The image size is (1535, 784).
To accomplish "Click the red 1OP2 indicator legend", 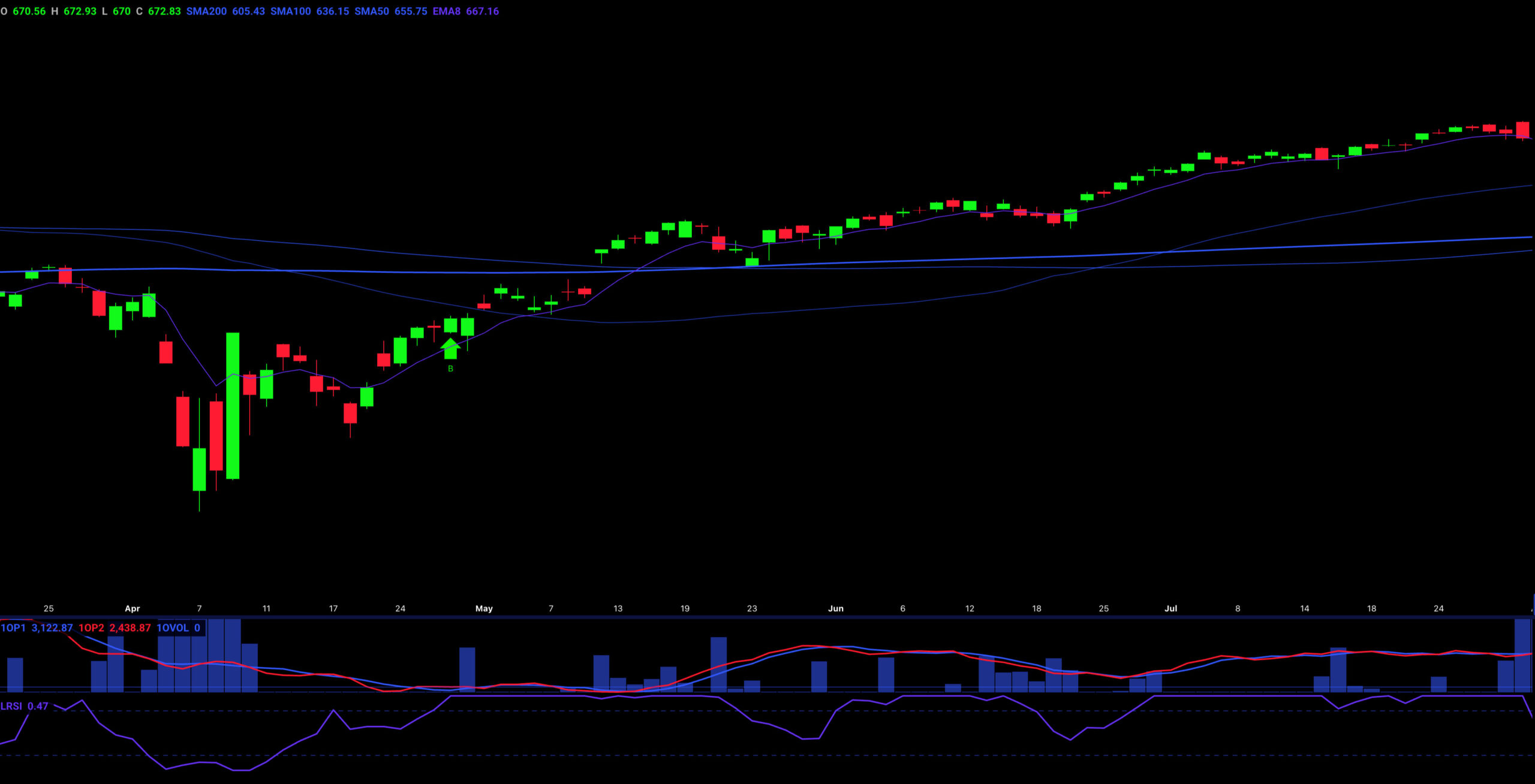I will click(x=91, y=628).
